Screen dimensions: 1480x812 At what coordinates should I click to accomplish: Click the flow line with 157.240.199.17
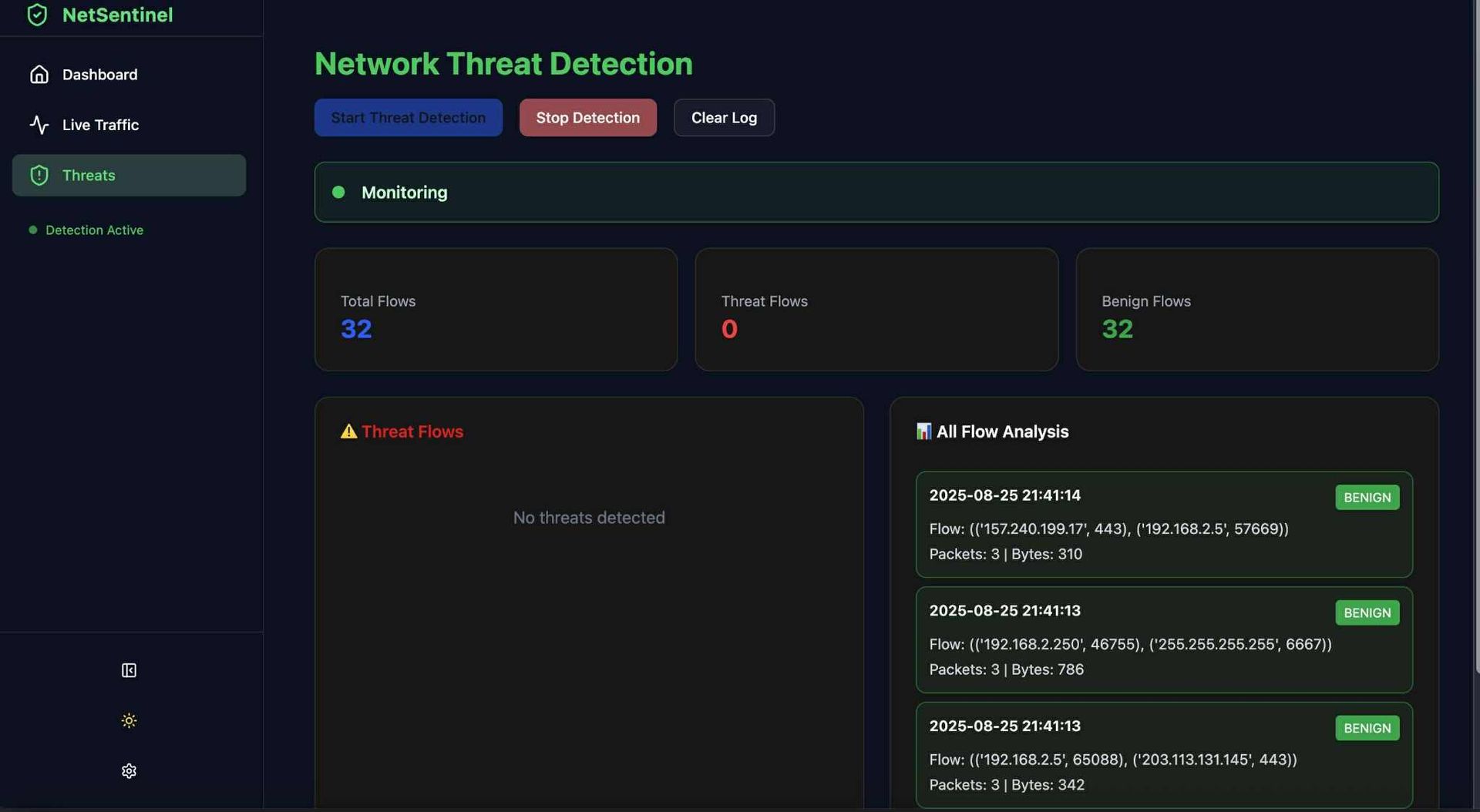(1109, 529)
